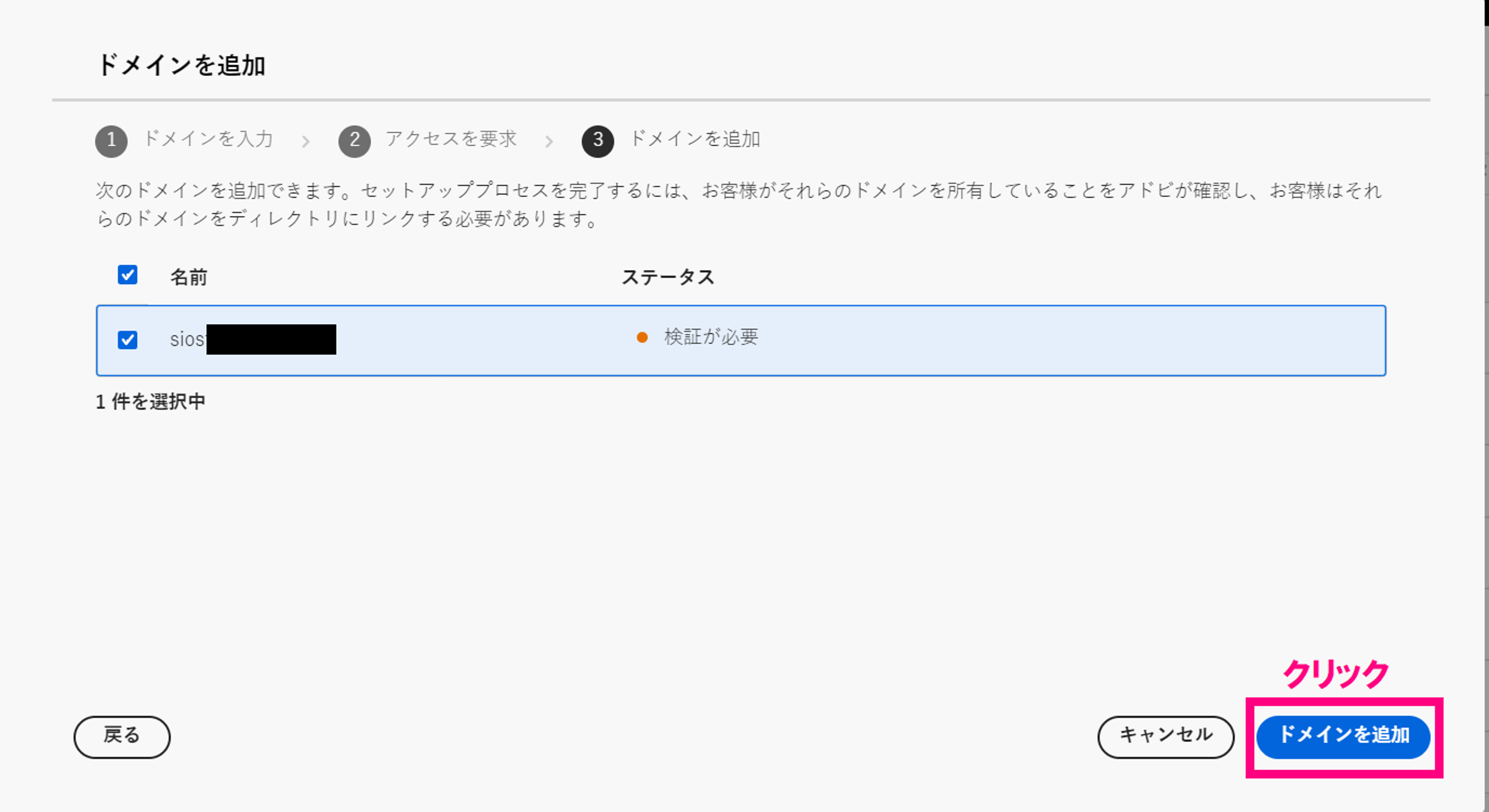Viewport: 1489px width, 812px height.
Task: Click the step 3 number circle
Action: 598,142
